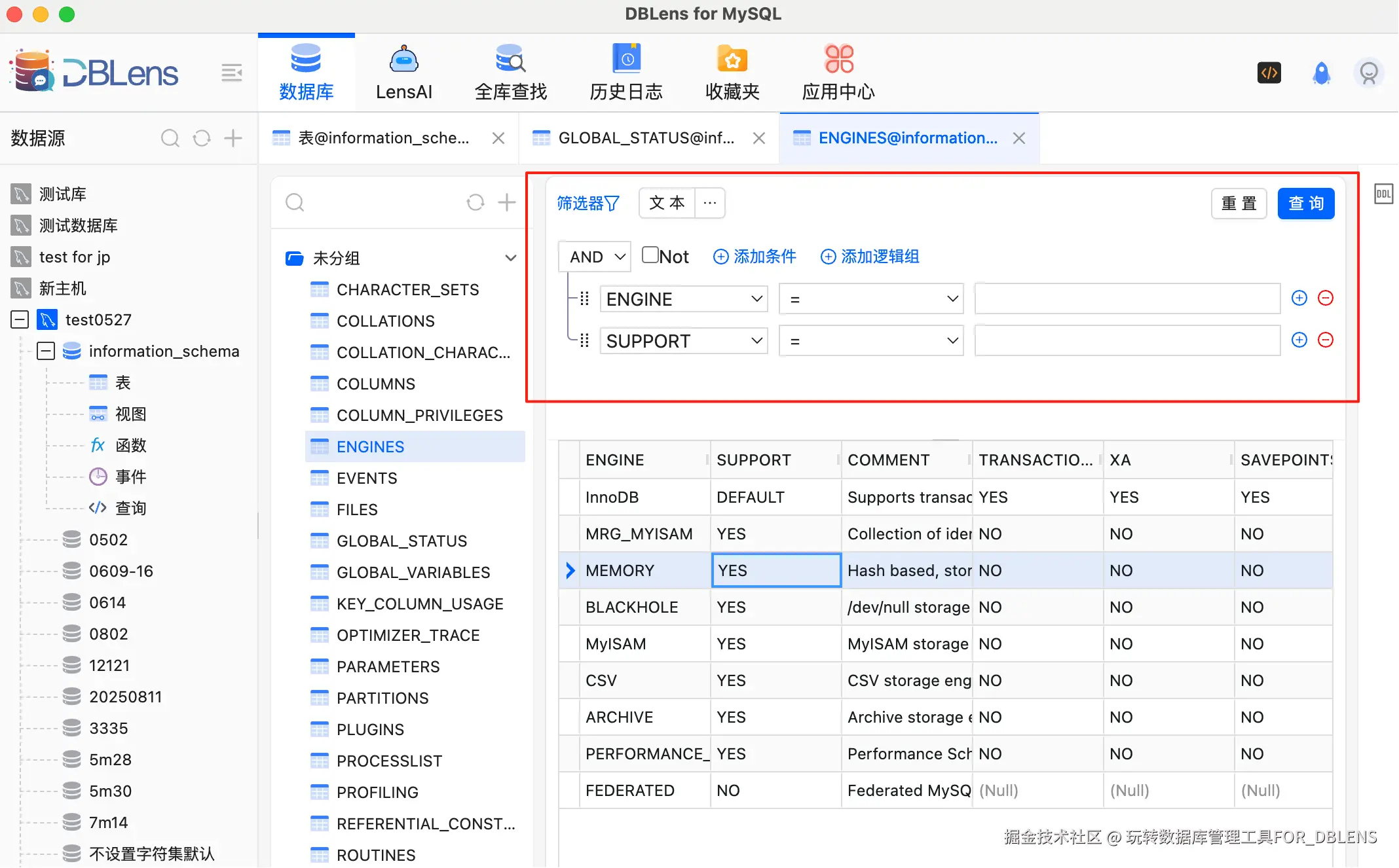Open the 视图 views node
The image size is (1399, 868).
click(130, 414)
